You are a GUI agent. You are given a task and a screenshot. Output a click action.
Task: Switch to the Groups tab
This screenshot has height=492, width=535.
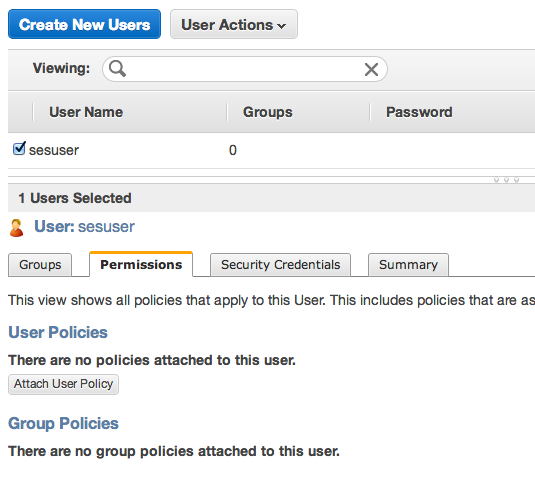tap(40, 265)
